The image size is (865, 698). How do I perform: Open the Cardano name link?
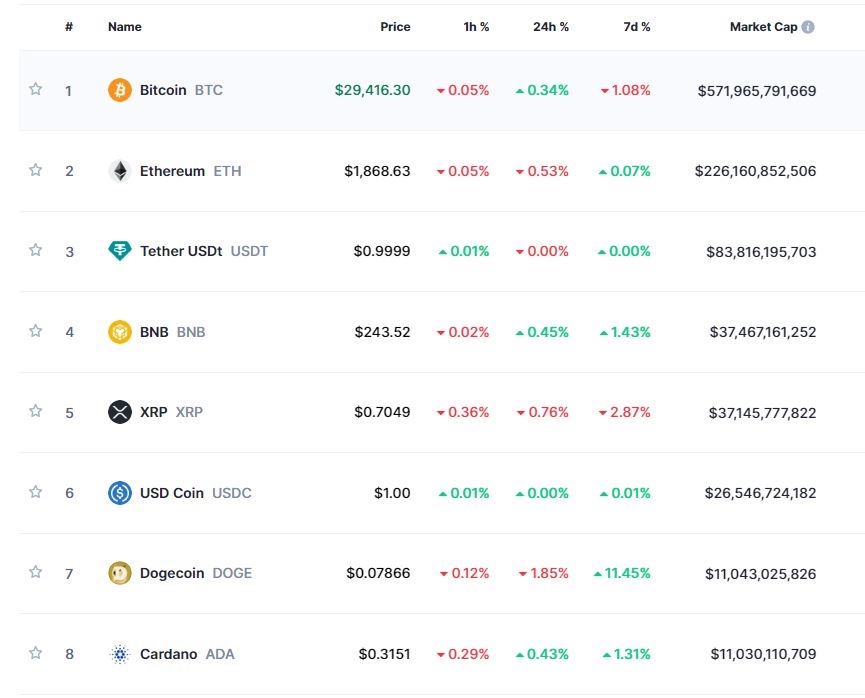tap(168, 654)
